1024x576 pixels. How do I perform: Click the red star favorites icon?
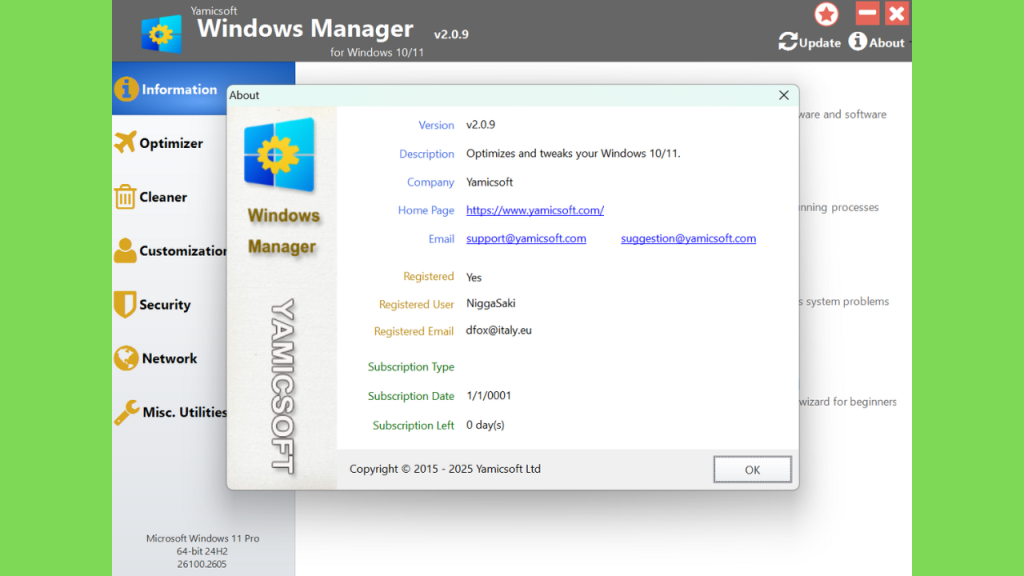point(826,14)
